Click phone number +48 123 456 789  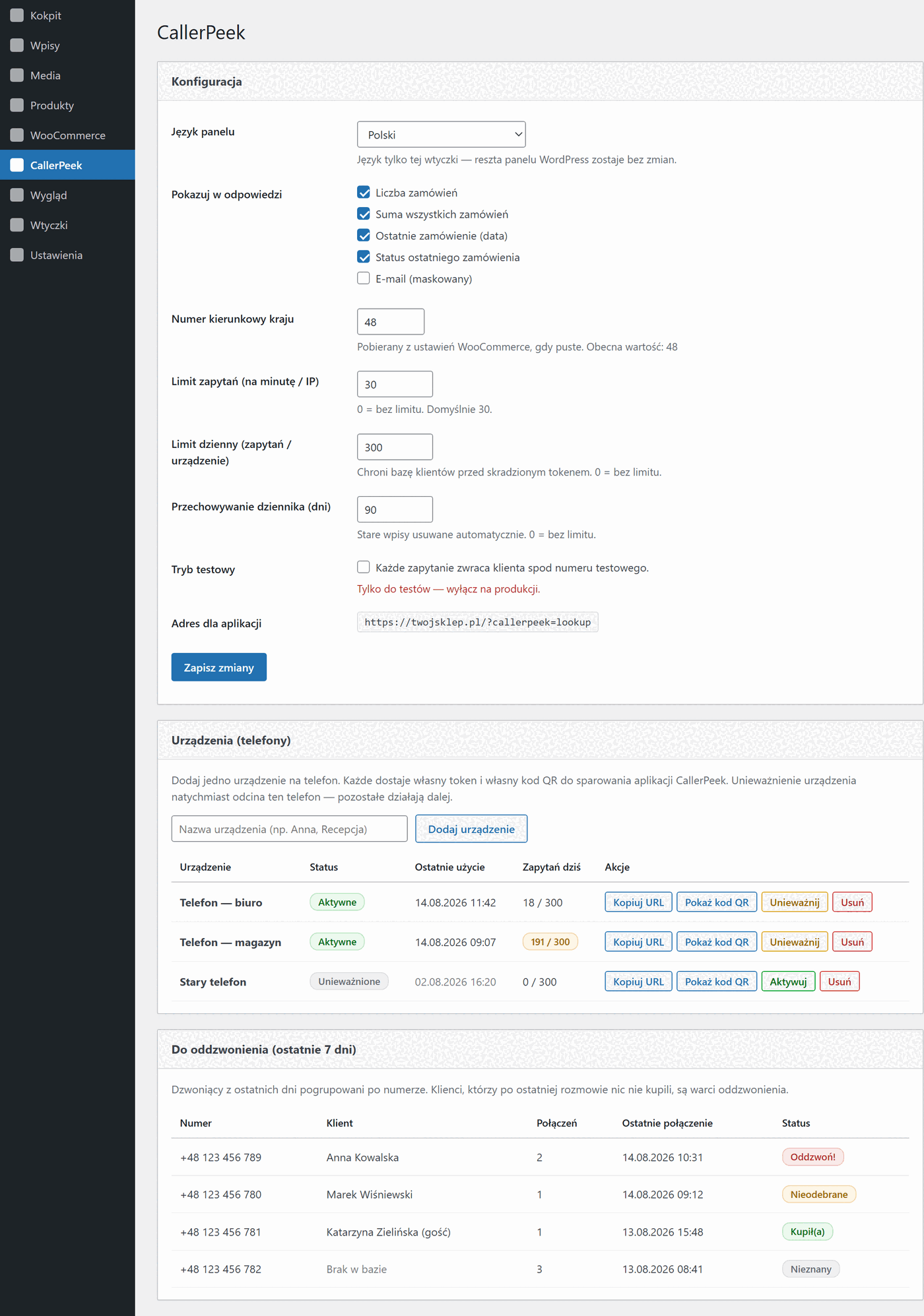(x=221, y=1158)
